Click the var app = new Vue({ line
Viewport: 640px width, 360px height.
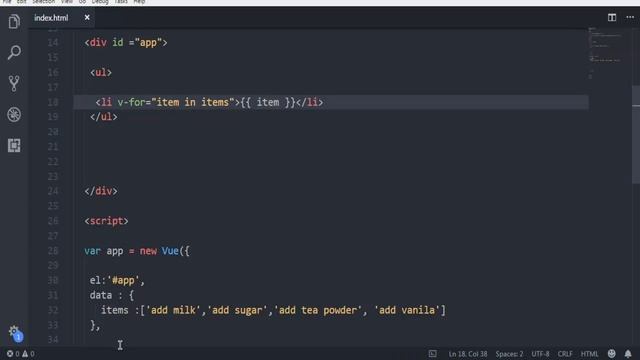pos(137,251)
